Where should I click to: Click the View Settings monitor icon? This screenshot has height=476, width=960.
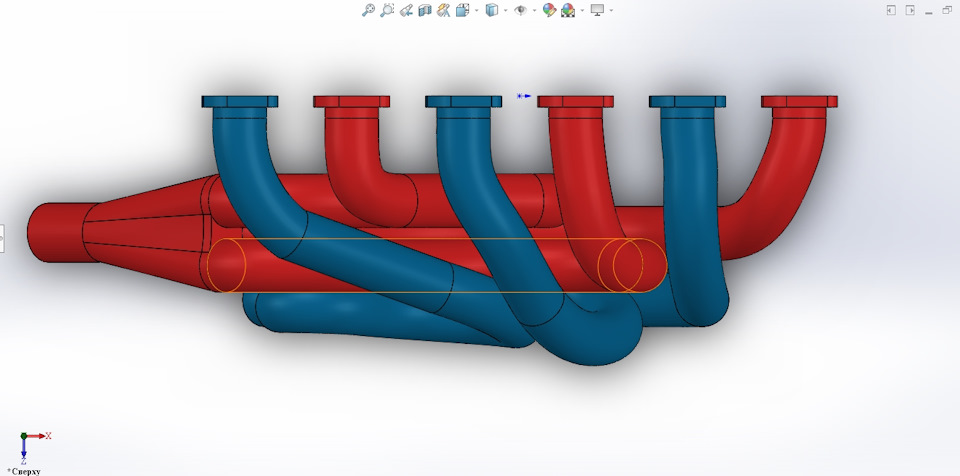pyautogui.click(x=597, y=10)
